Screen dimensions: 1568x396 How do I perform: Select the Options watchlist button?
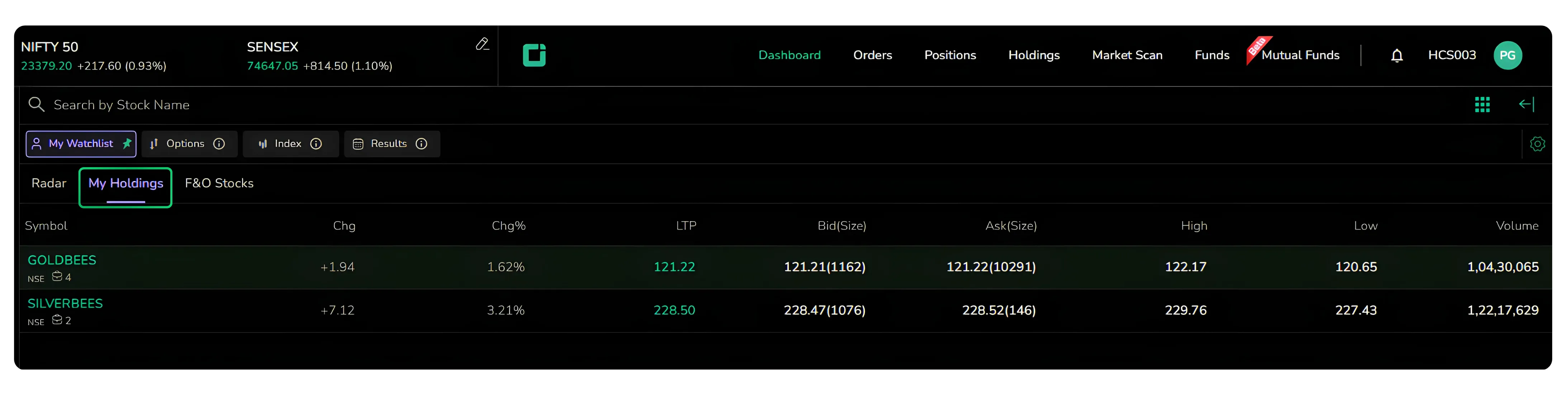(189, 144)
